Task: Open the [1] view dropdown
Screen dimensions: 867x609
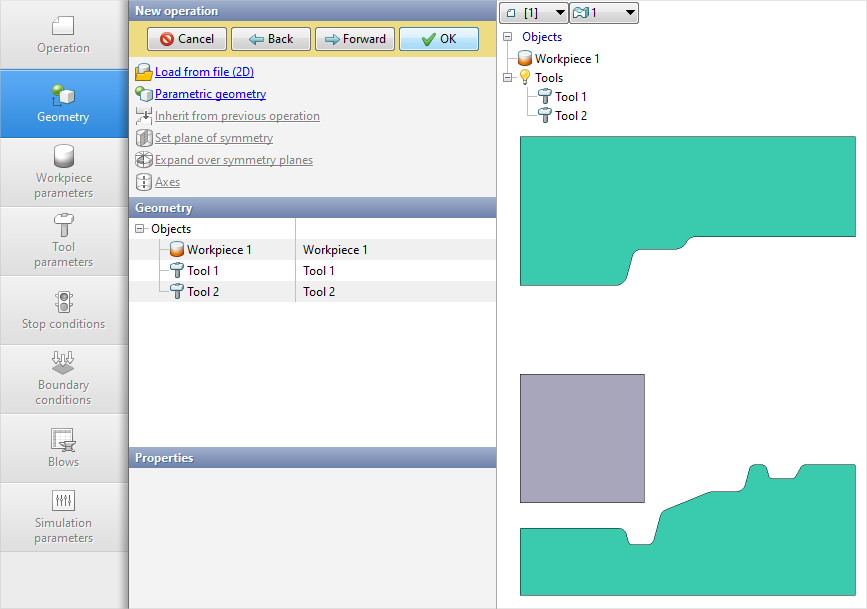Action: [532, 13]
